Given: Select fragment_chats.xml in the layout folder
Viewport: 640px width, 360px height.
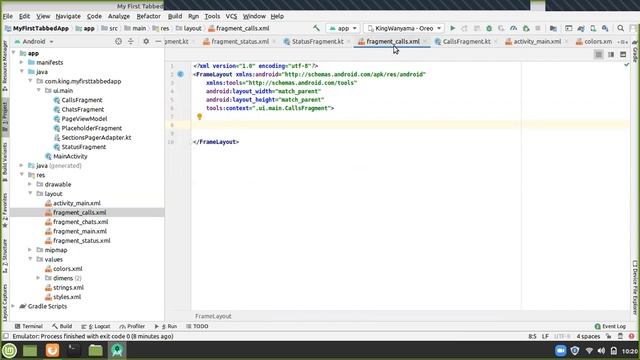Looking at the screenshot, I should [80, 222].
